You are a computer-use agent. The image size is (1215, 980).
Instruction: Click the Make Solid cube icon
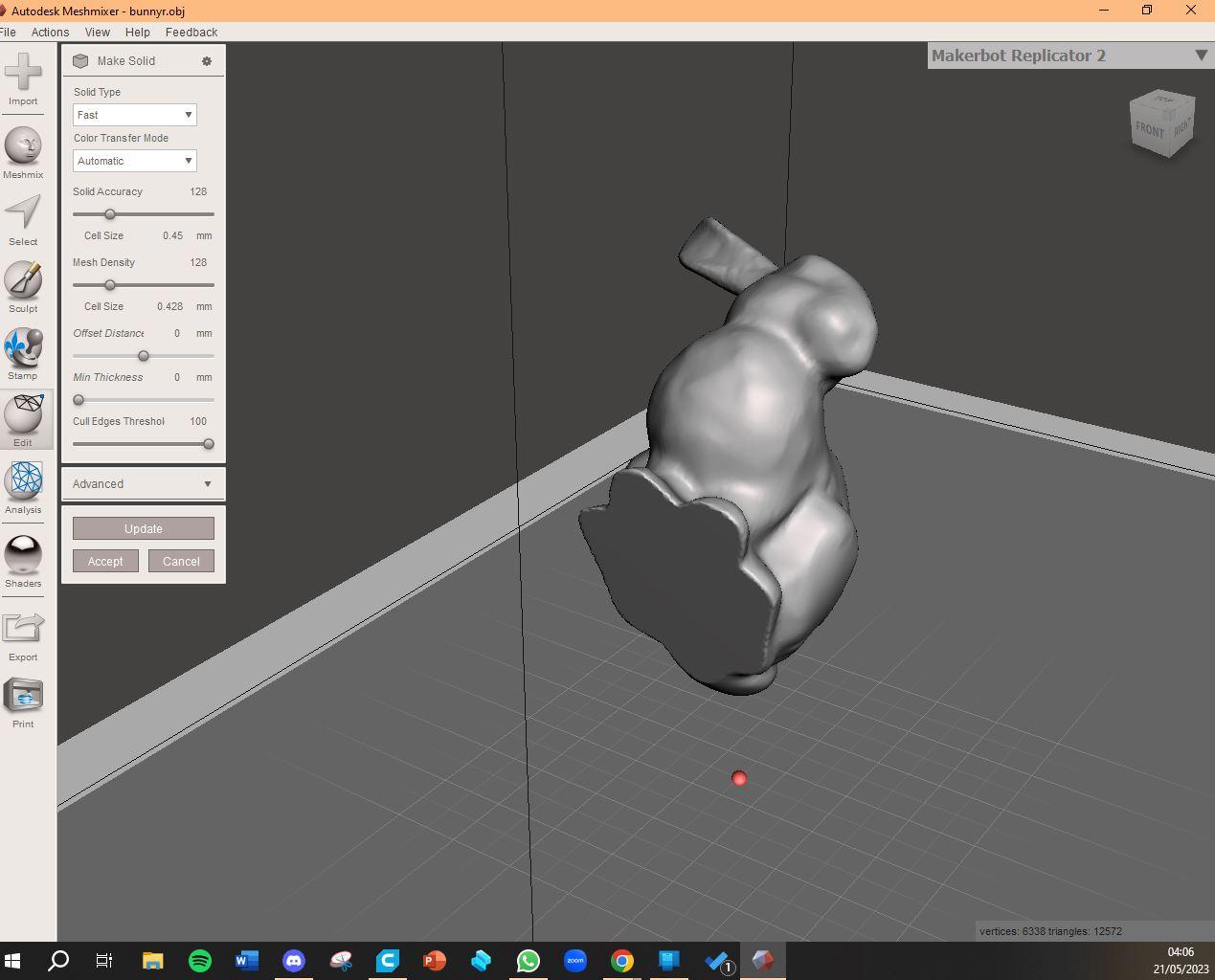coord(80,61)
